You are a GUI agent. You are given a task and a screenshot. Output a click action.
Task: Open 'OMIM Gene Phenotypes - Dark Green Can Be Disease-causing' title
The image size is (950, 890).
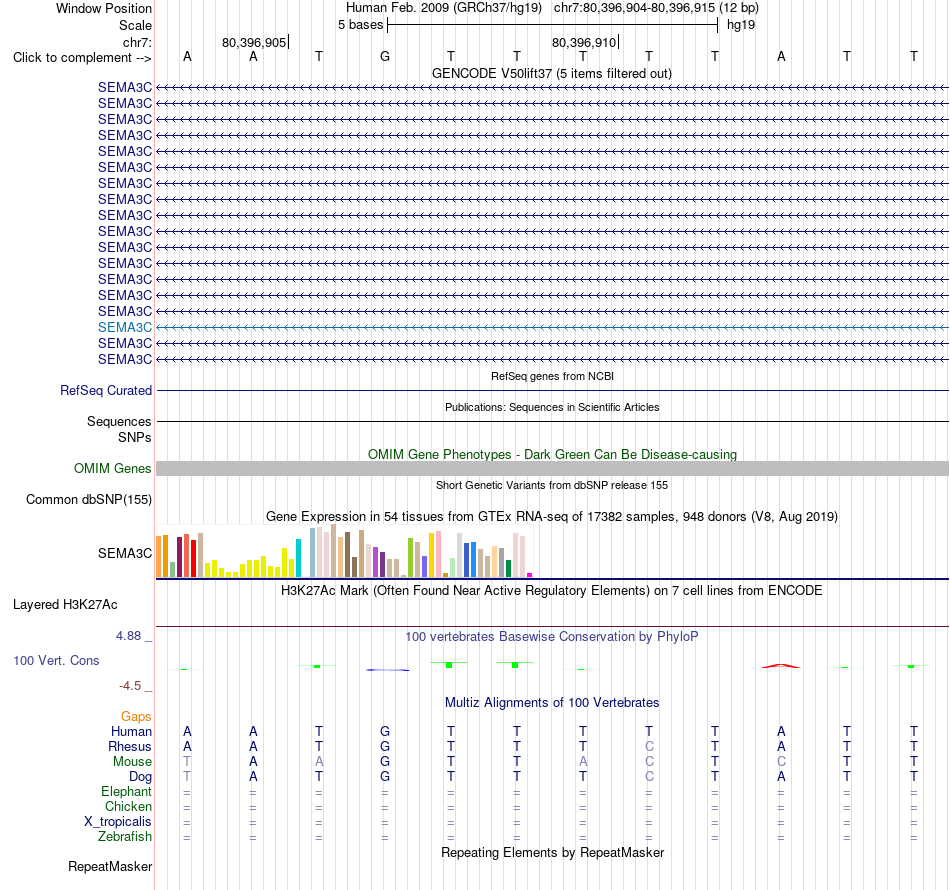(x=552, y=454)
